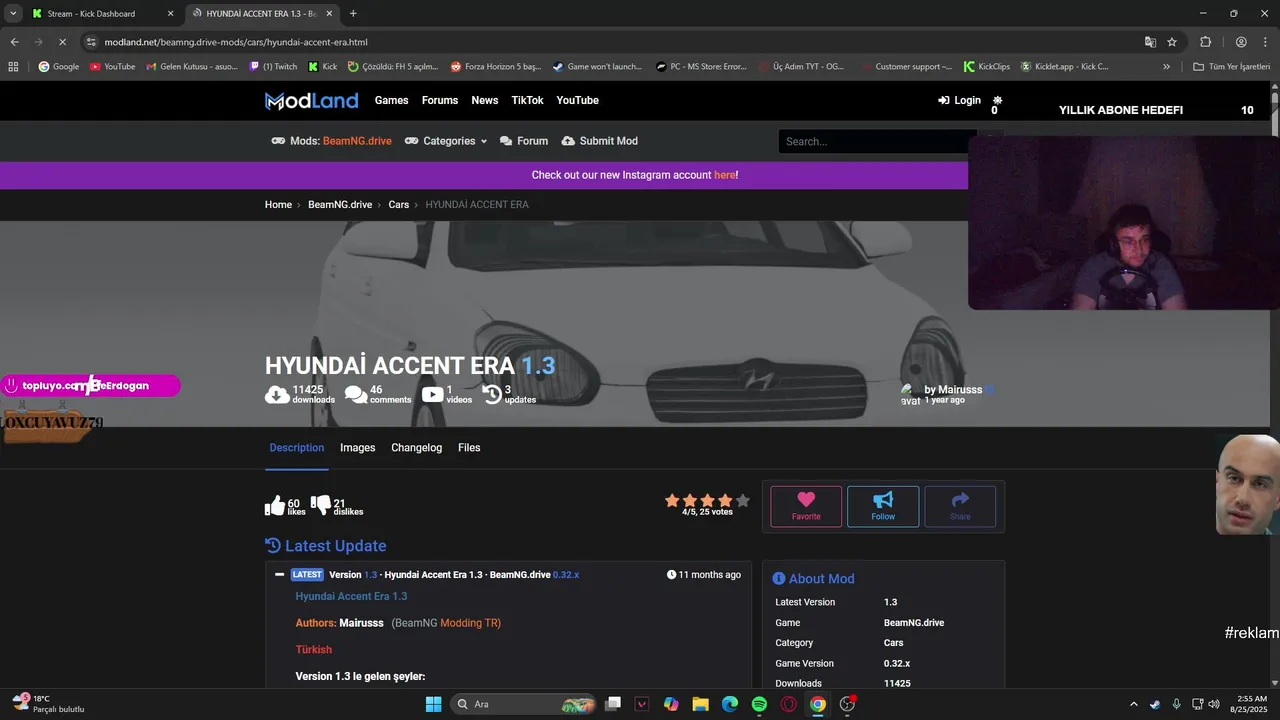The image size is (1280, 720).
Task: Open a new browser tab
Action: pyautogui.click(x=353, y=14)
